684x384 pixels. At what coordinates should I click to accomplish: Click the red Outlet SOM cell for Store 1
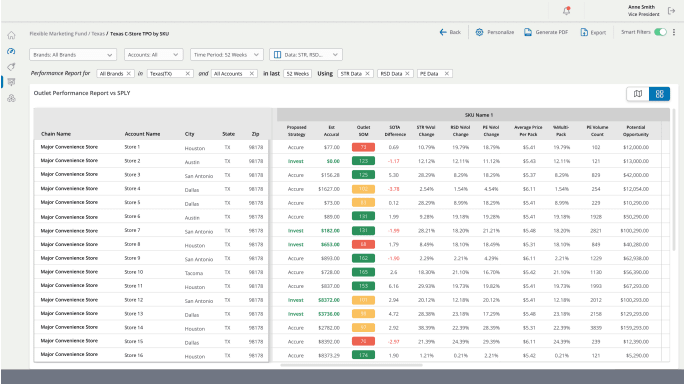coord(363,147)
